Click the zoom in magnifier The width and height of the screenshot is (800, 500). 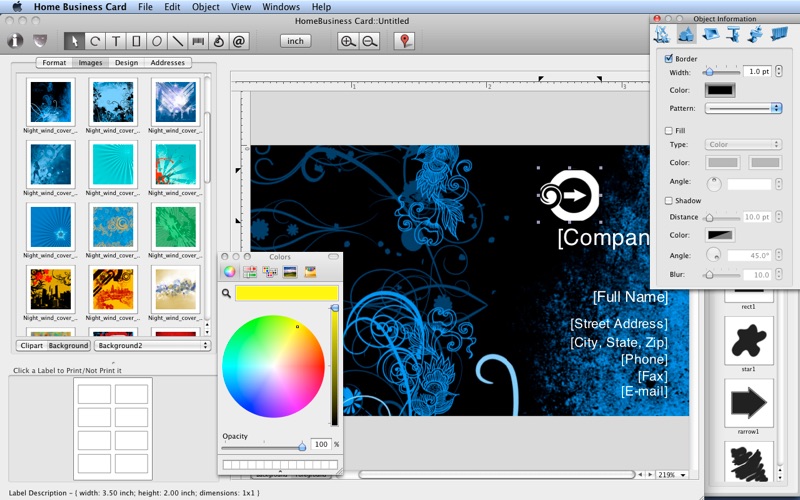(348, 41)
